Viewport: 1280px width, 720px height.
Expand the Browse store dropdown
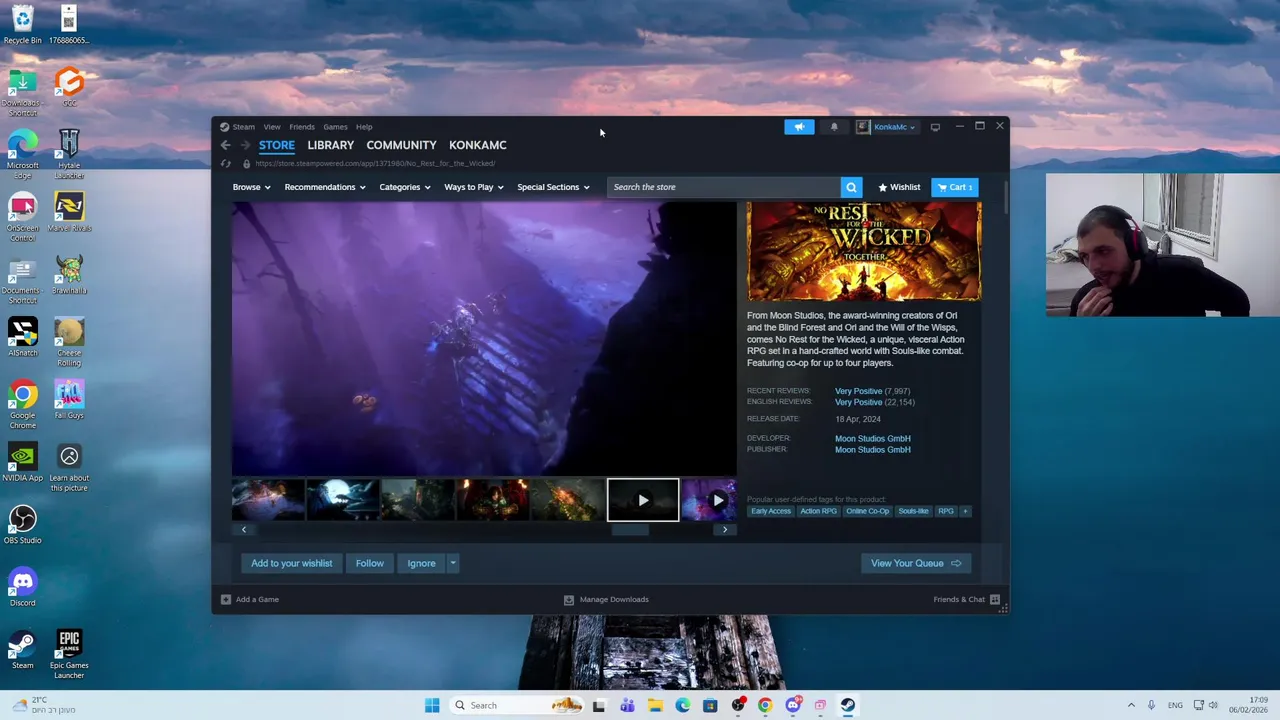(x=251, y=187)
